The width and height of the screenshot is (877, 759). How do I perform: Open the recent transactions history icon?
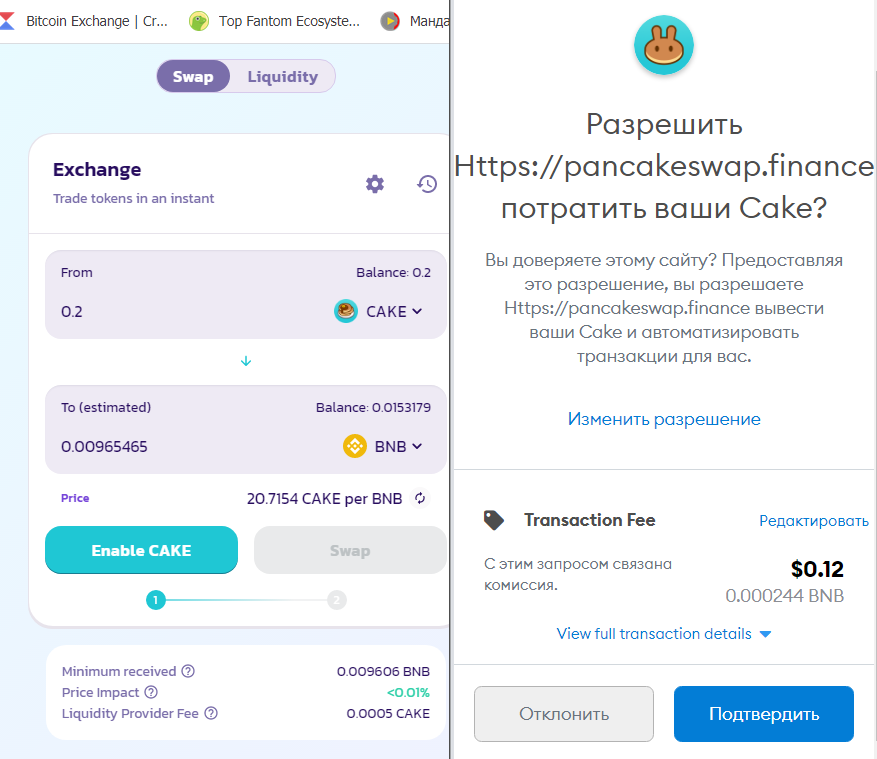coord(427,184)
